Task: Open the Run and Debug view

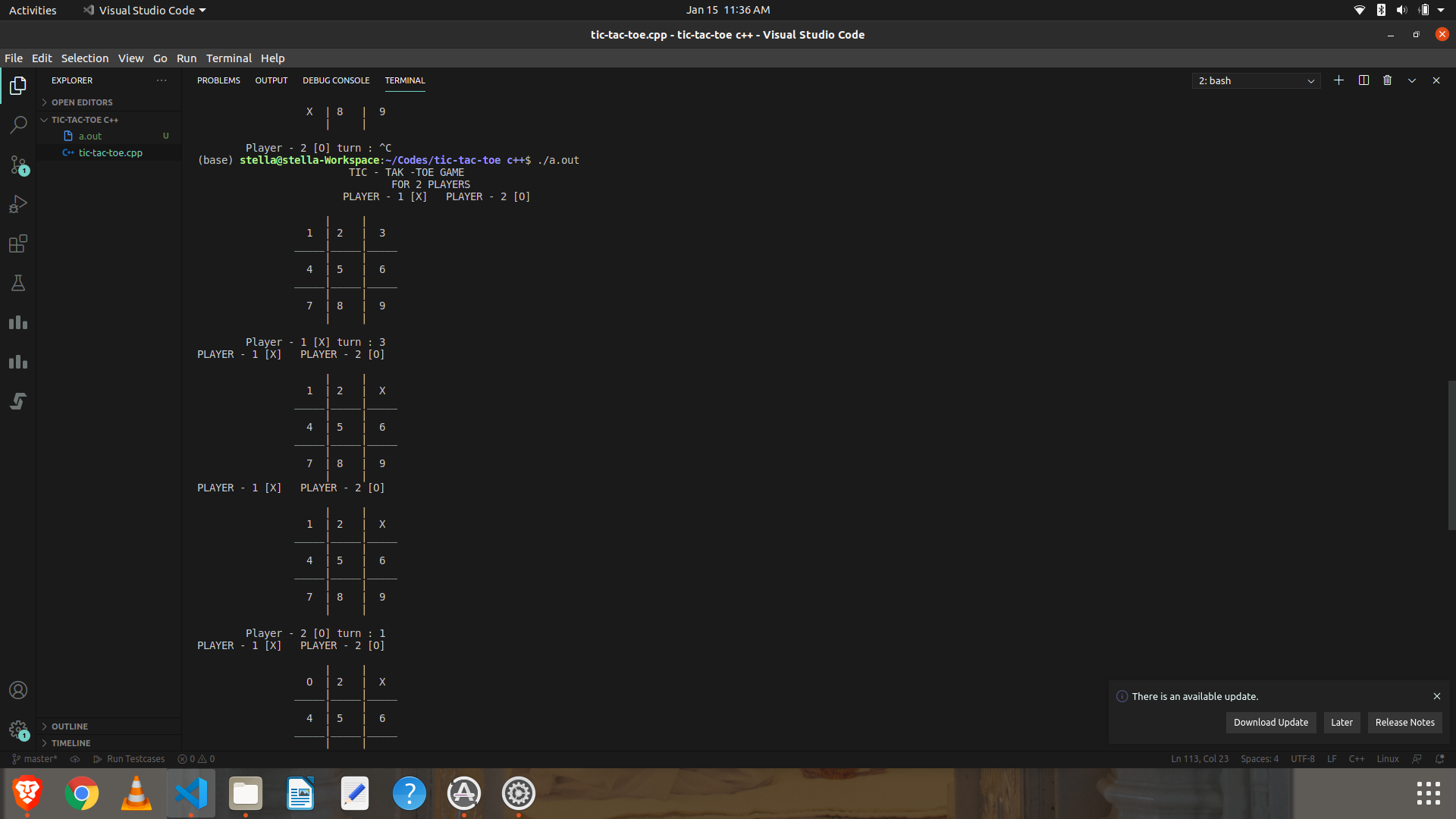Action: point(18,204)
